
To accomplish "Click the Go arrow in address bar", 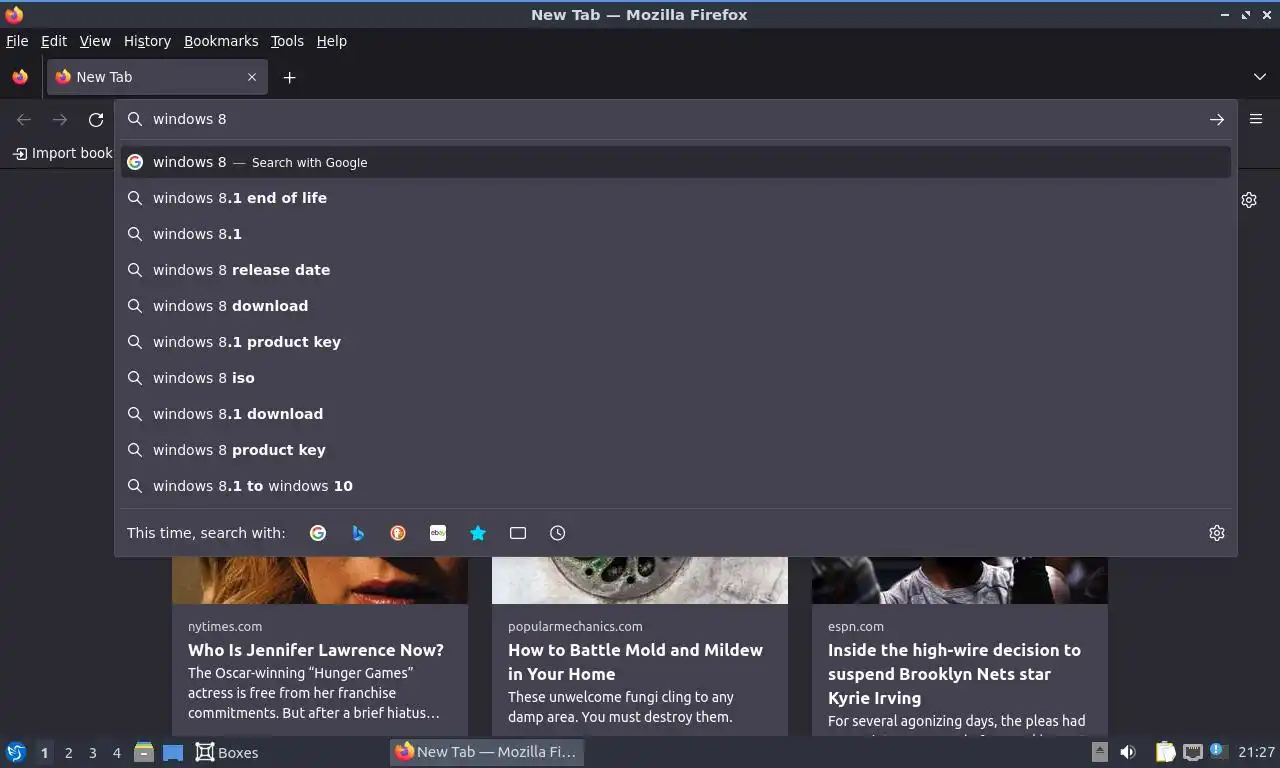I will [1217, 119].
